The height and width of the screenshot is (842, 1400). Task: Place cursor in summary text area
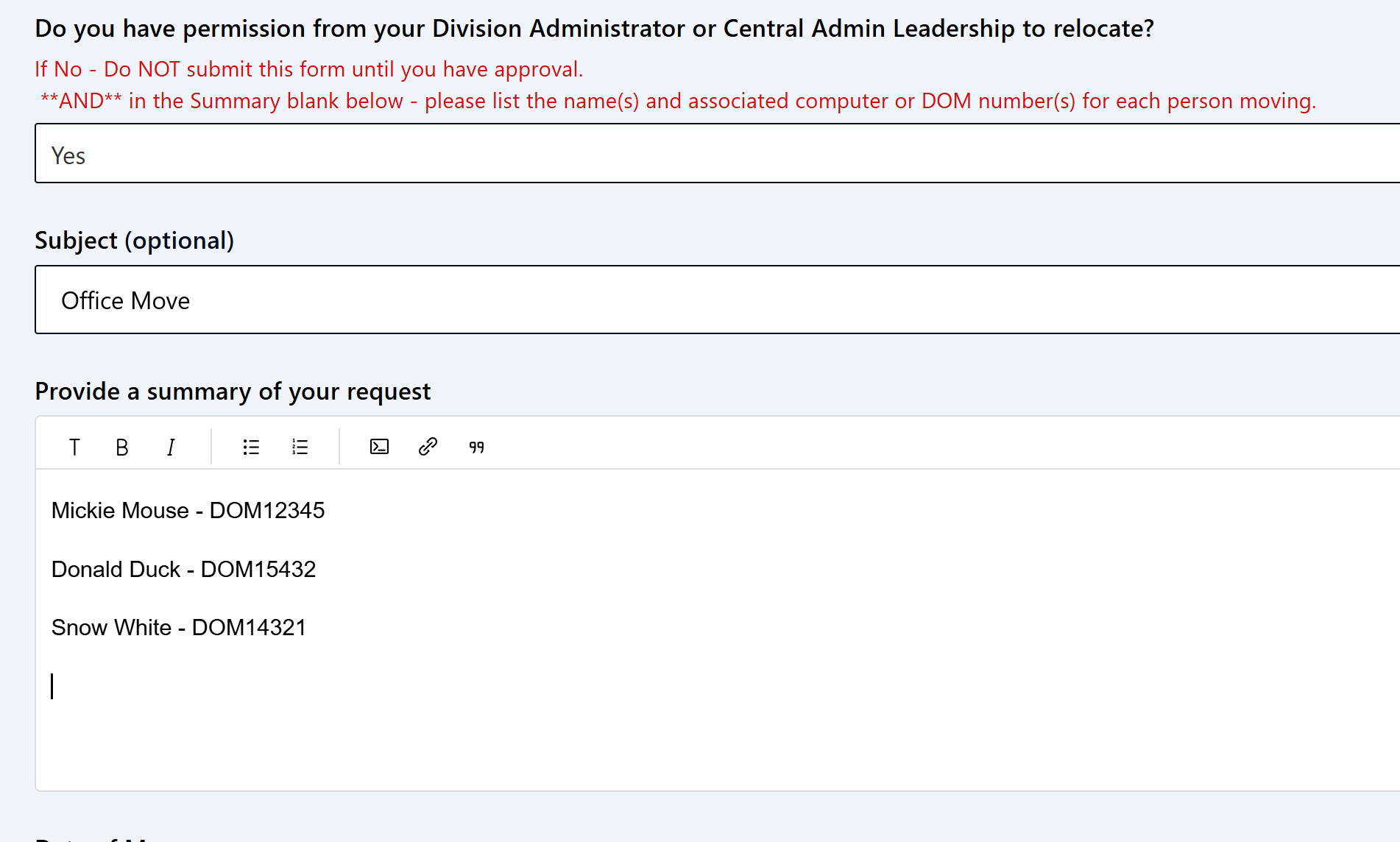(718, 629)
